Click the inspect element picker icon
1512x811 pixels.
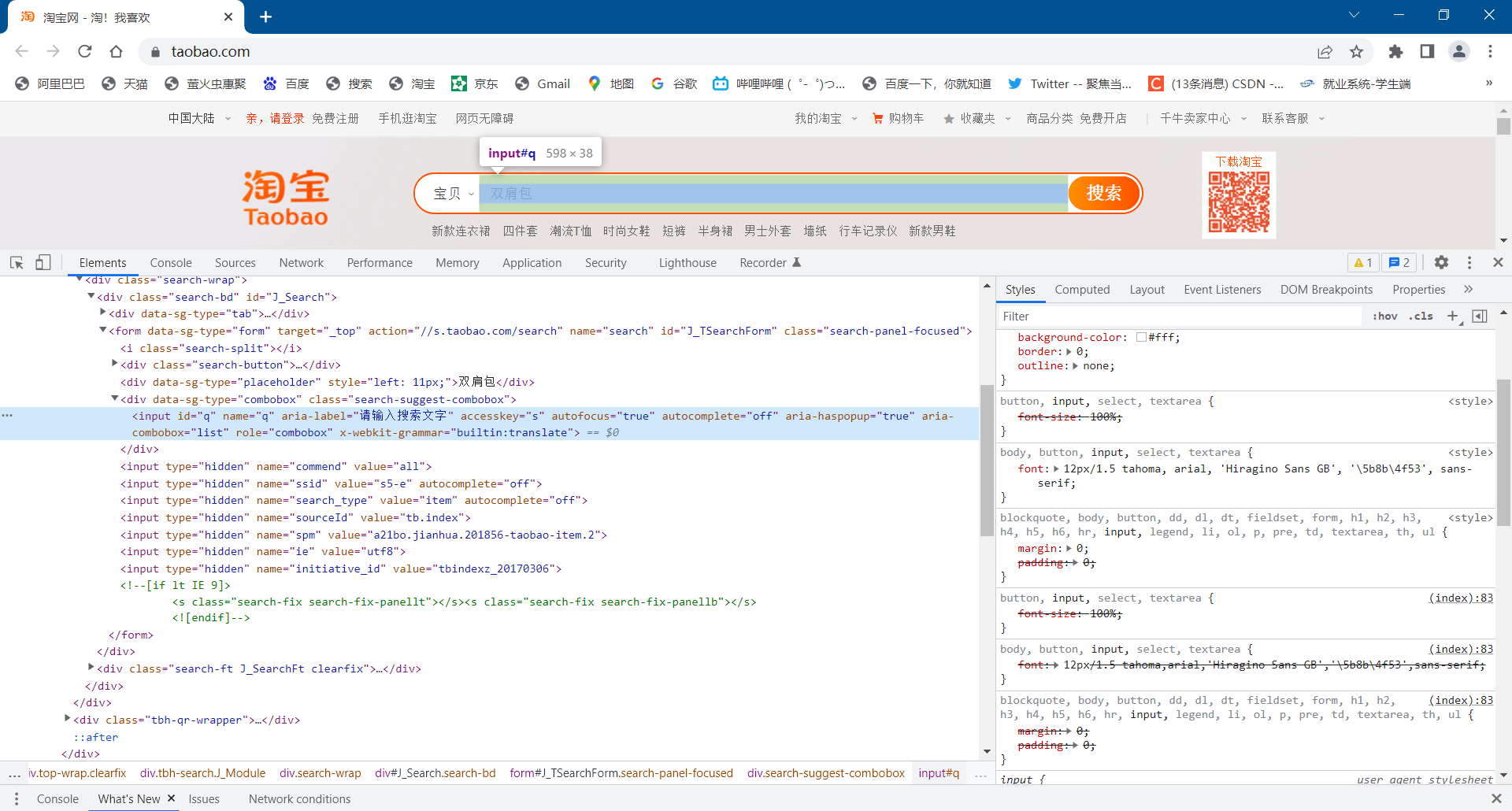pyautogui.click(x=17, y=263)
